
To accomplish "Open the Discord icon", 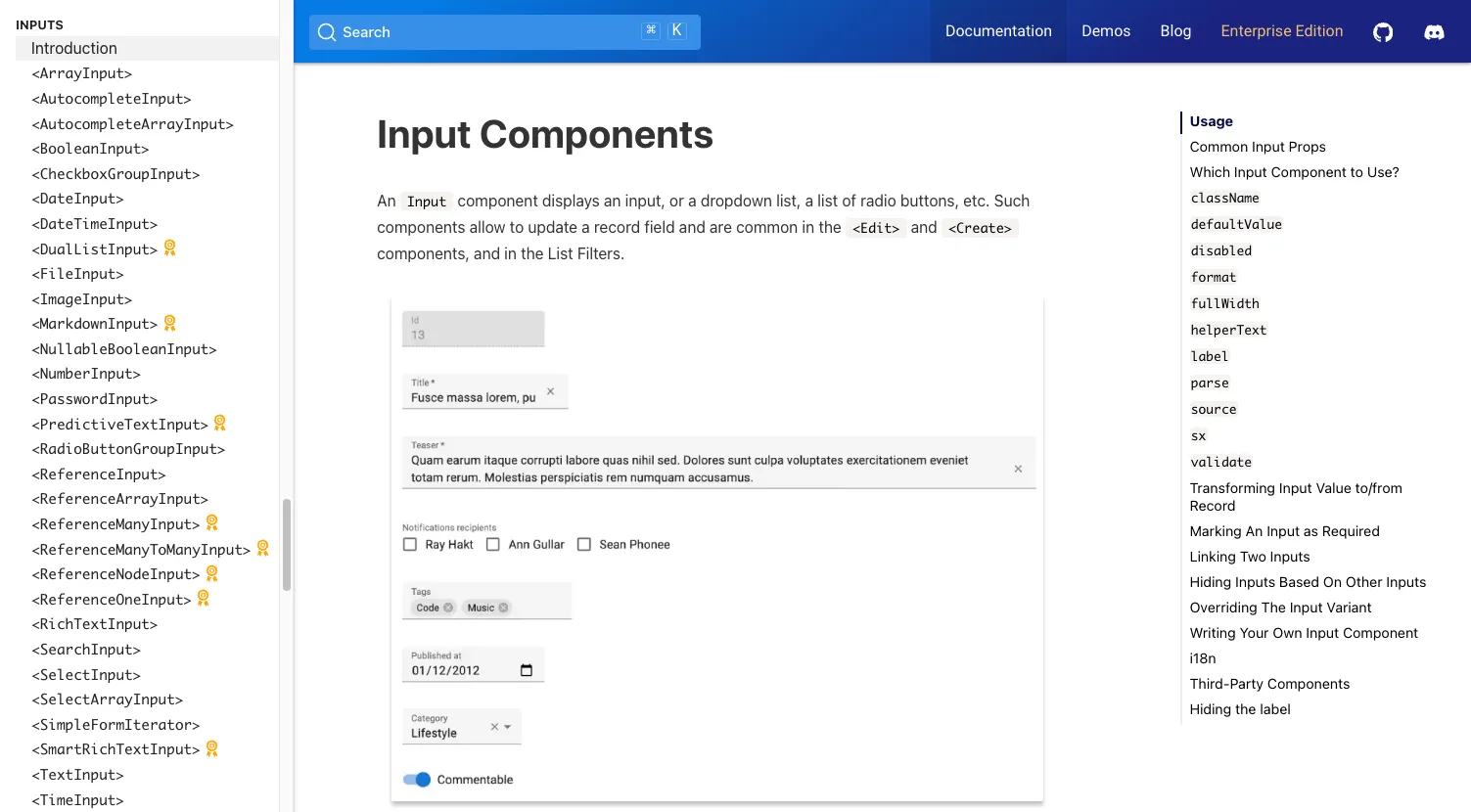I will point(1433,32).
